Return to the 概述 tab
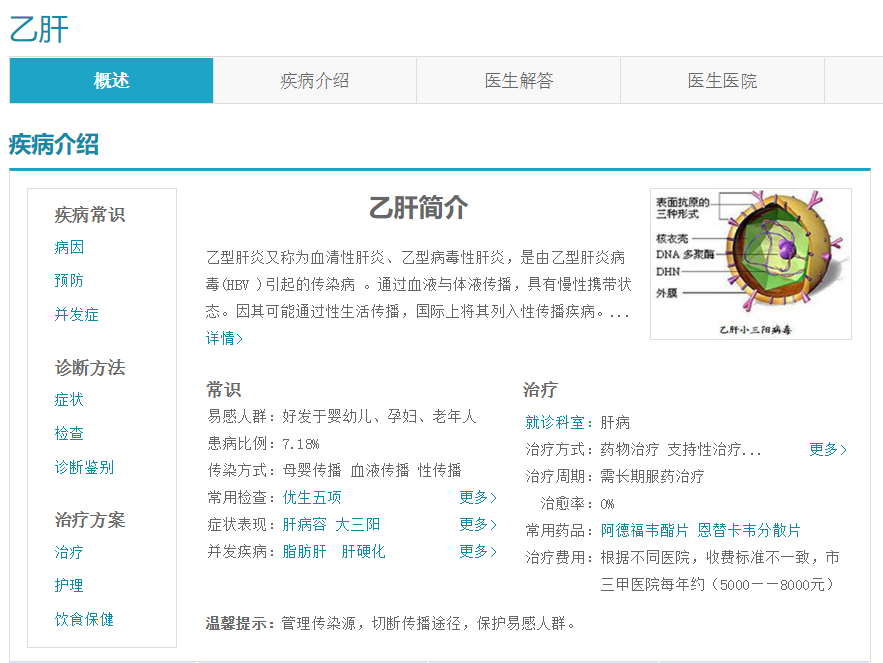 pyautogui.click(x=110, y=81)
